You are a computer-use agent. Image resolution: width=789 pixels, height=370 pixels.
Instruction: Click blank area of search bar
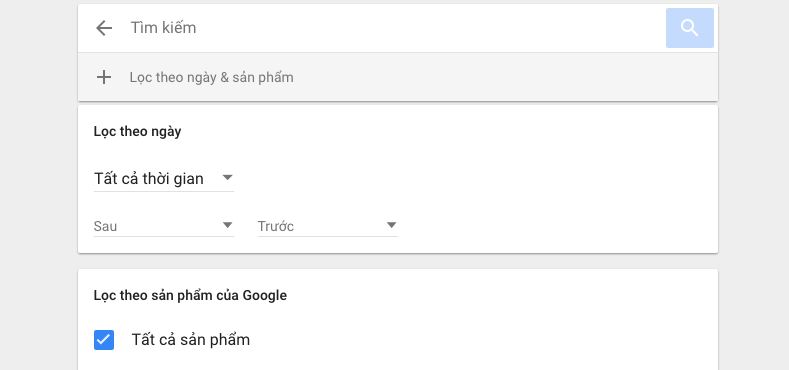428,28
